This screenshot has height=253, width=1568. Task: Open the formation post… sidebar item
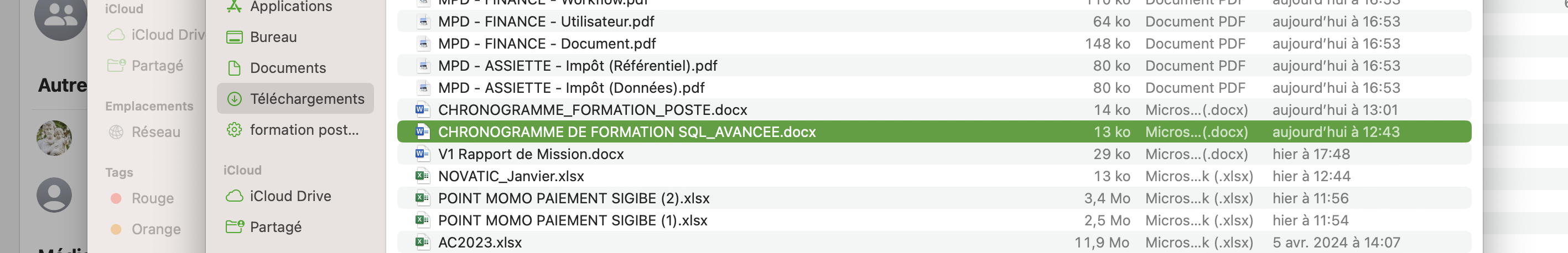[304, 130]
